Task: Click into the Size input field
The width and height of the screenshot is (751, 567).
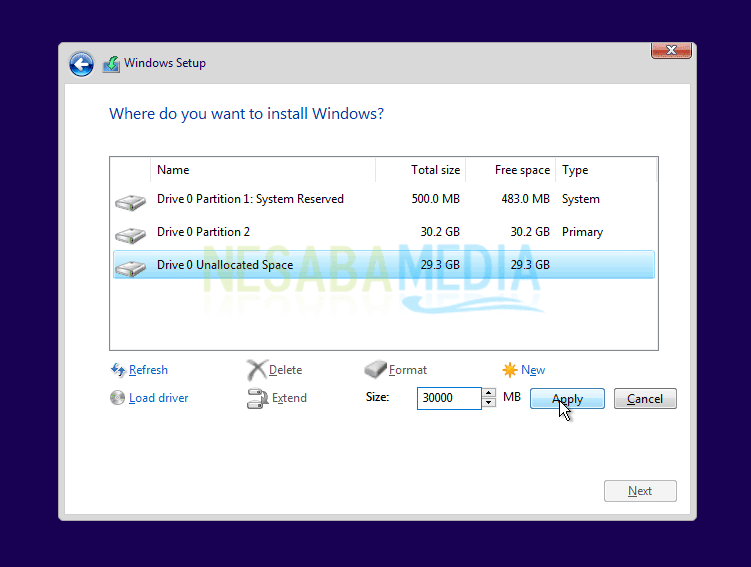Action: pos(449,398)
